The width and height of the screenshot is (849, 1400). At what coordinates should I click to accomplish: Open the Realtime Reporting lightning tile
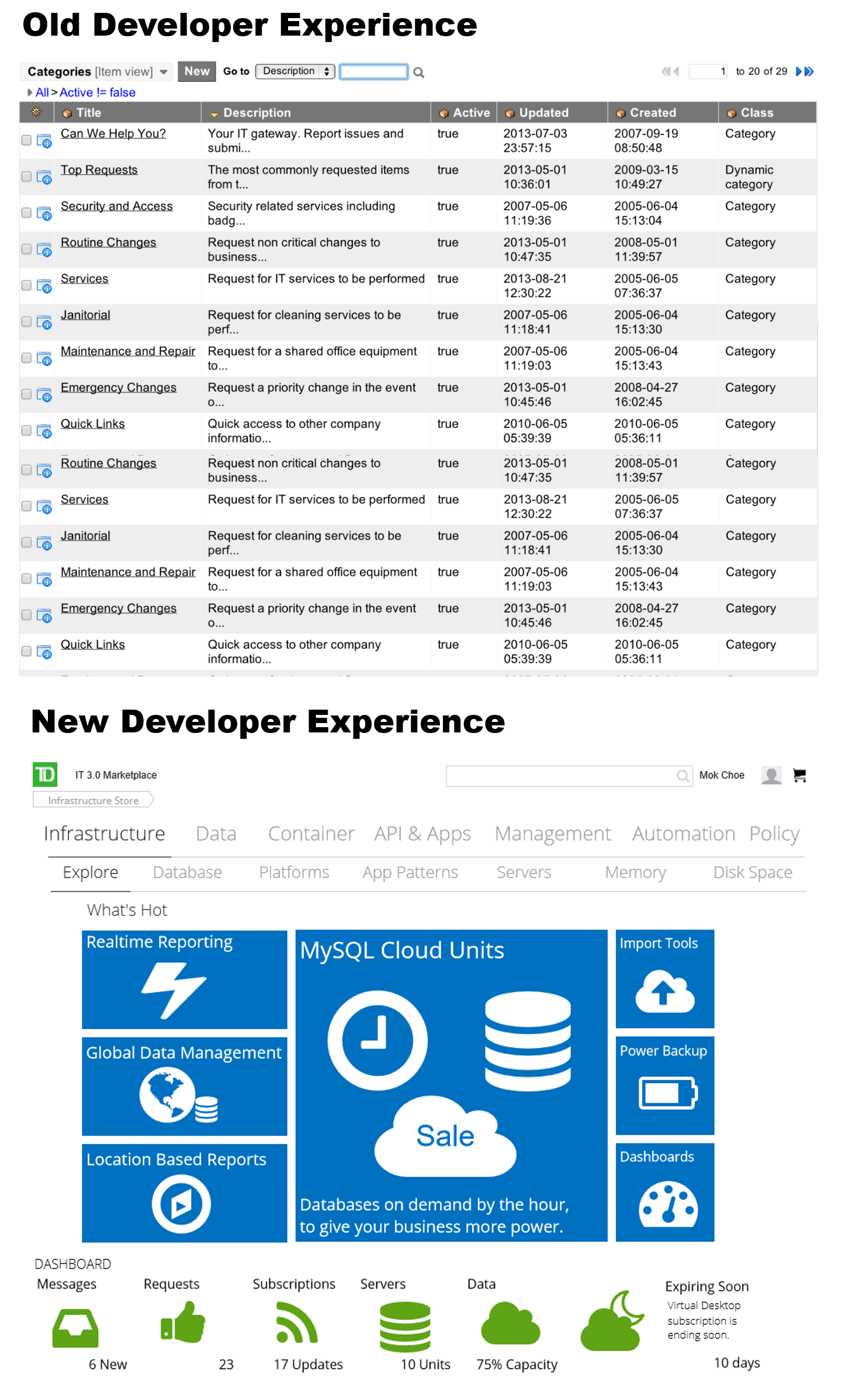point(184,979)
